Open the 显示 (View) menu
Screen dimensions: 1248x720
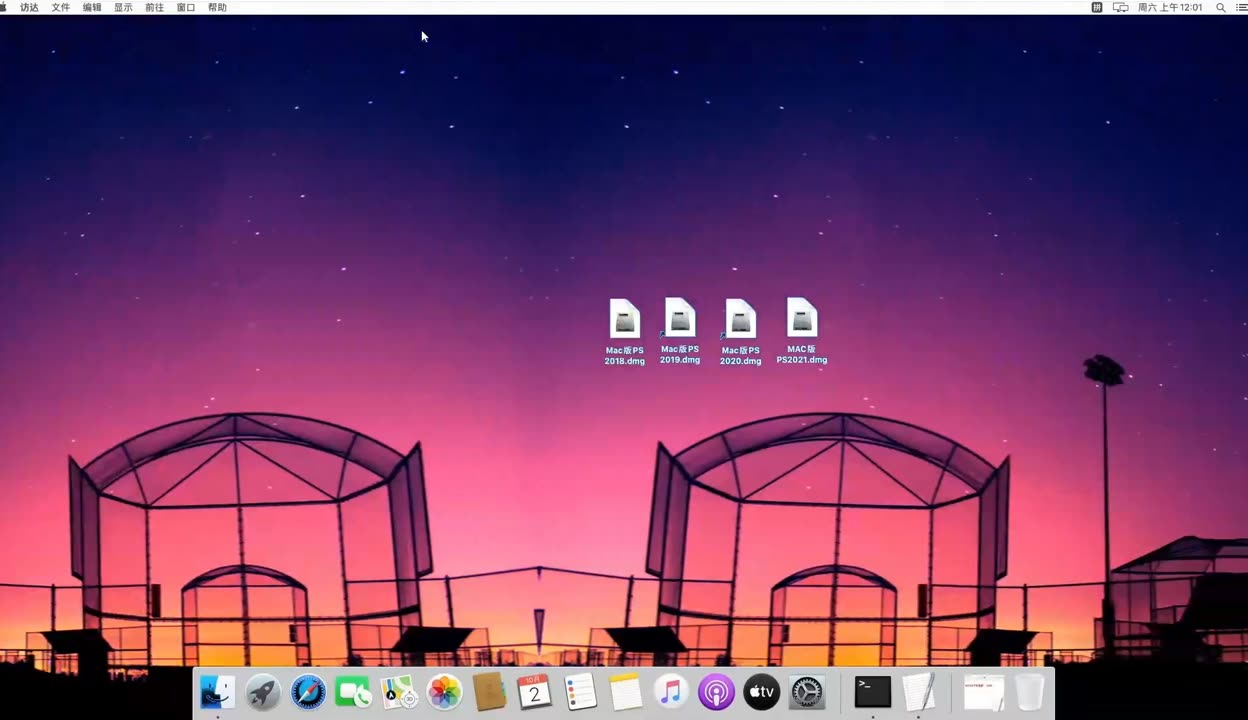(x=123, y=7)
